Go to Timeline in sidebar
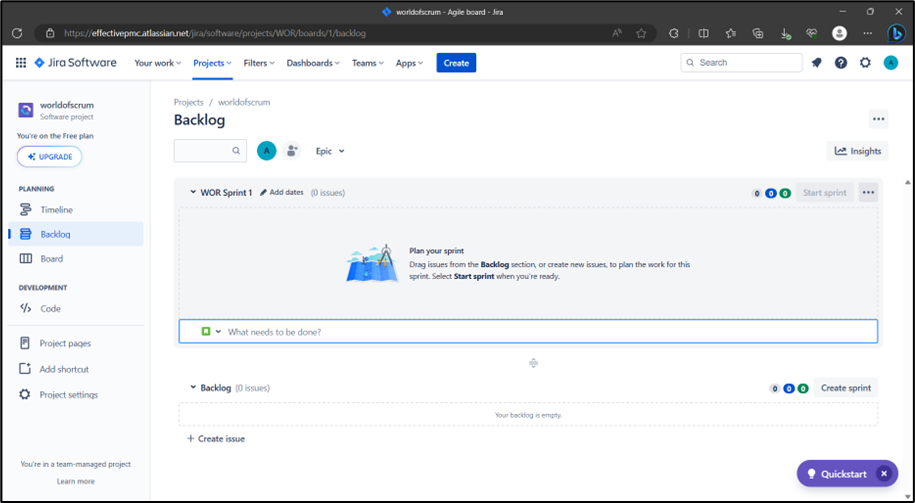This screenshot has height=503, width=915. [76, 209]
